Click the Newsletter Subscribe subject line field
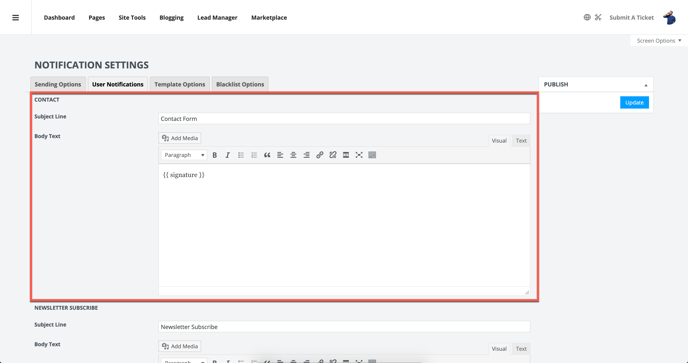 [x=344, y=327]
